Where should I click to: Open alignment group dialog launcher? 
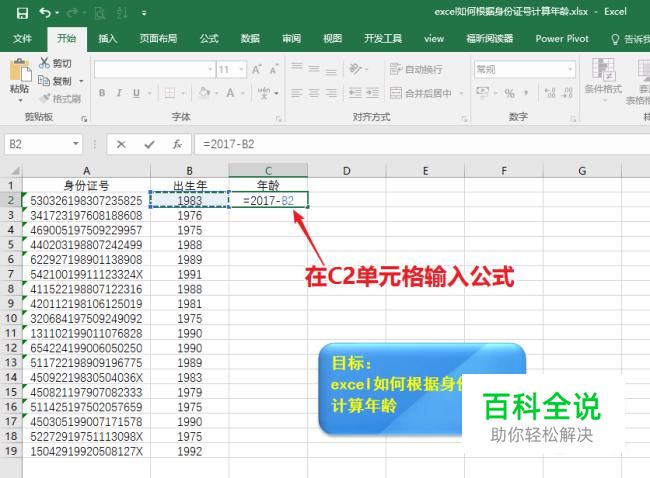[464, 119]
